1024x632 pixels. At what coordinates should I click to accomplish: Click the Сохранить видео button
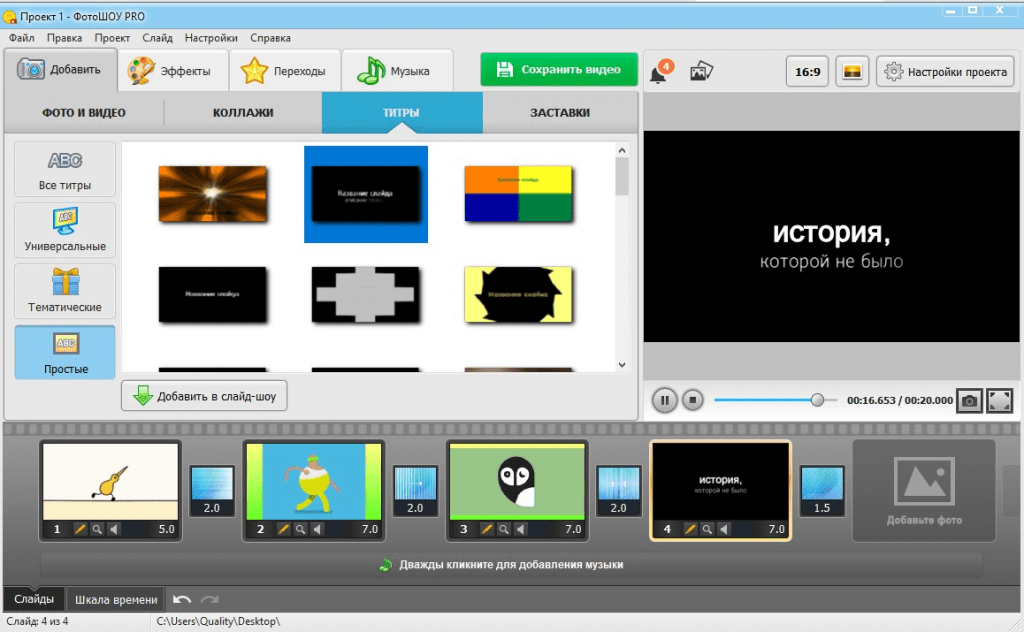click(x=558, y=70)
